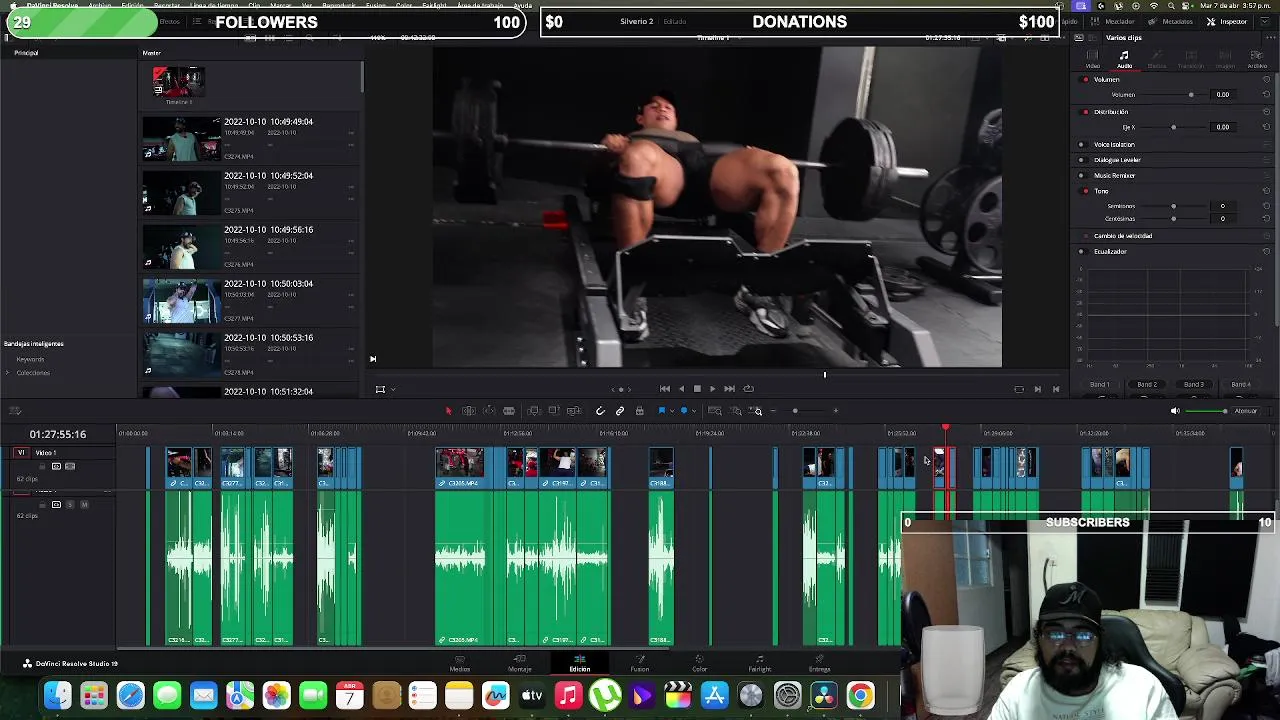The height and width of the screenshot is (720, 1280).
Task: Jump to the last frame
Action: click(729, 389)
